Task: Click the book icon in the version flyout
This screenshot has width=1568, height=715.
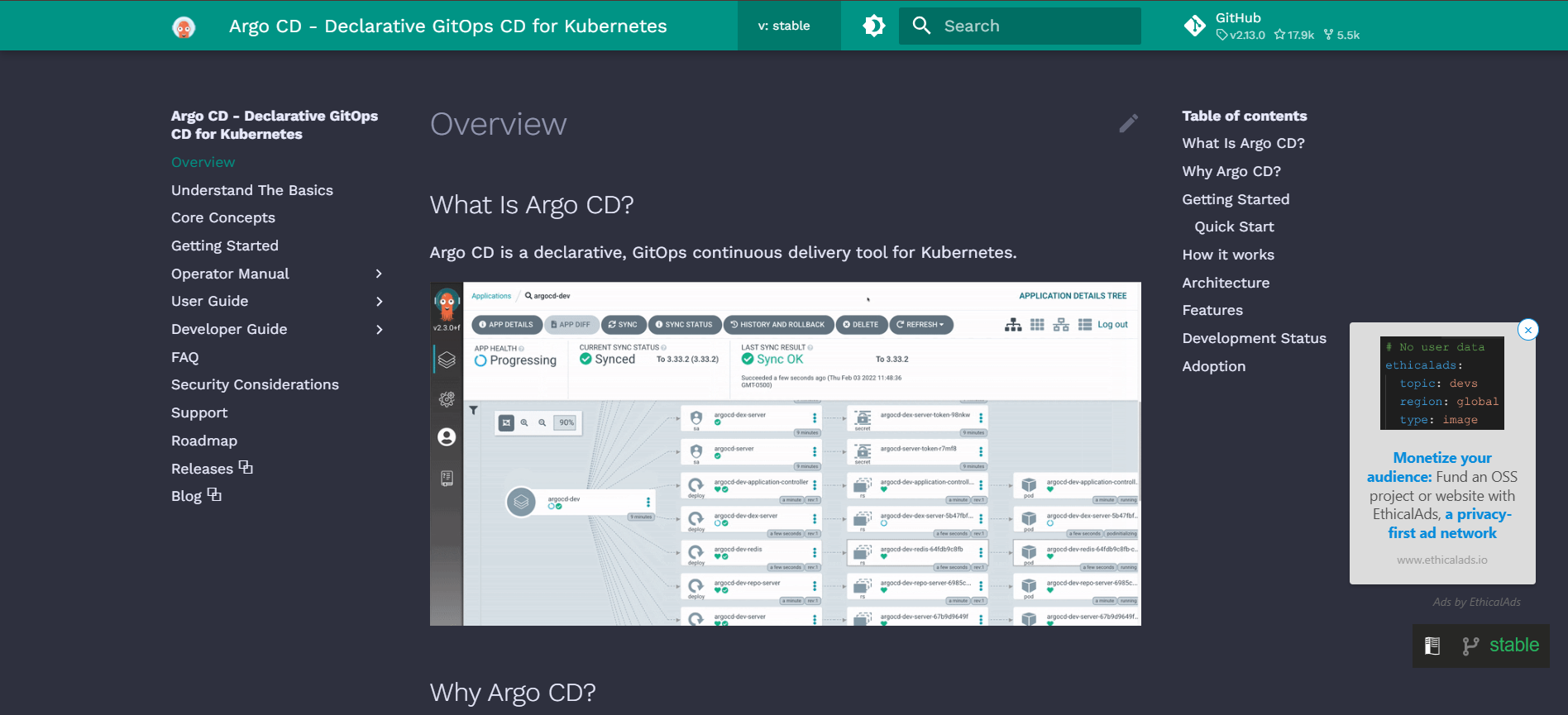Action: (1432, 646)
